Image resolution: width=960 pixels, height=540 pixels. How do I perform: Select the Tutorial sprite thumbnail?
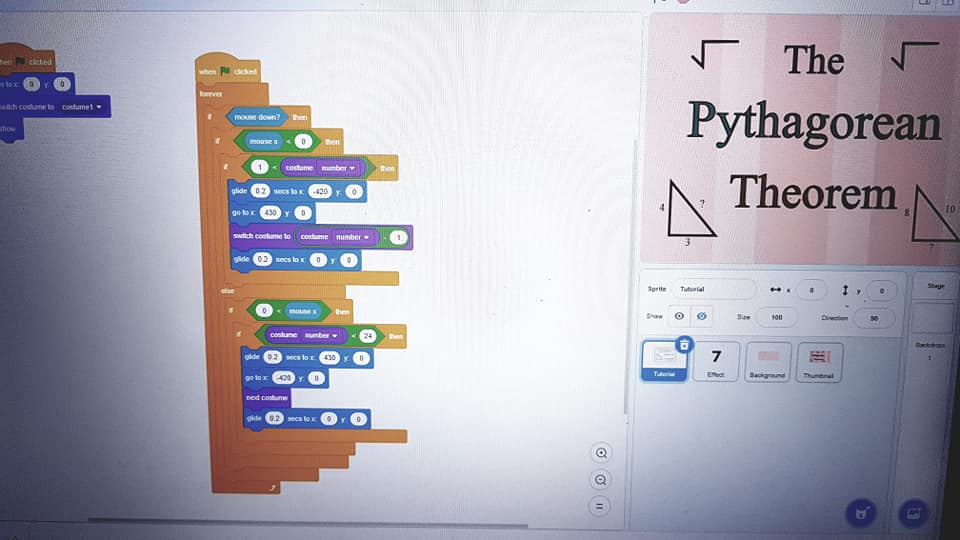click(x=664, y=361)
